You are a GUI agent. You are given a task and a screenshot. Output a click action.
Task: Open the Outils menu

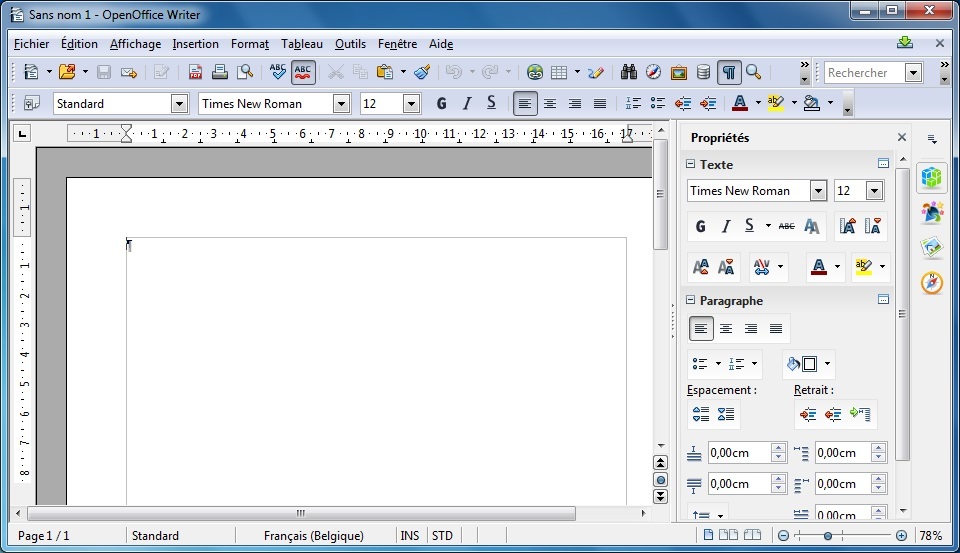(350, 44)
